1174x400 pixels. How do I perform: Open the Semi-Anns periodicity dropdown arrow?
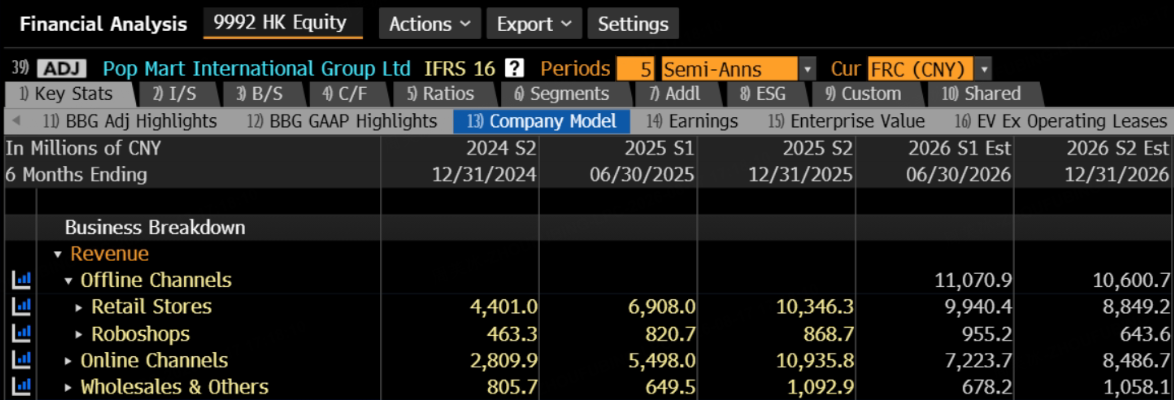(x=807, y=70)
